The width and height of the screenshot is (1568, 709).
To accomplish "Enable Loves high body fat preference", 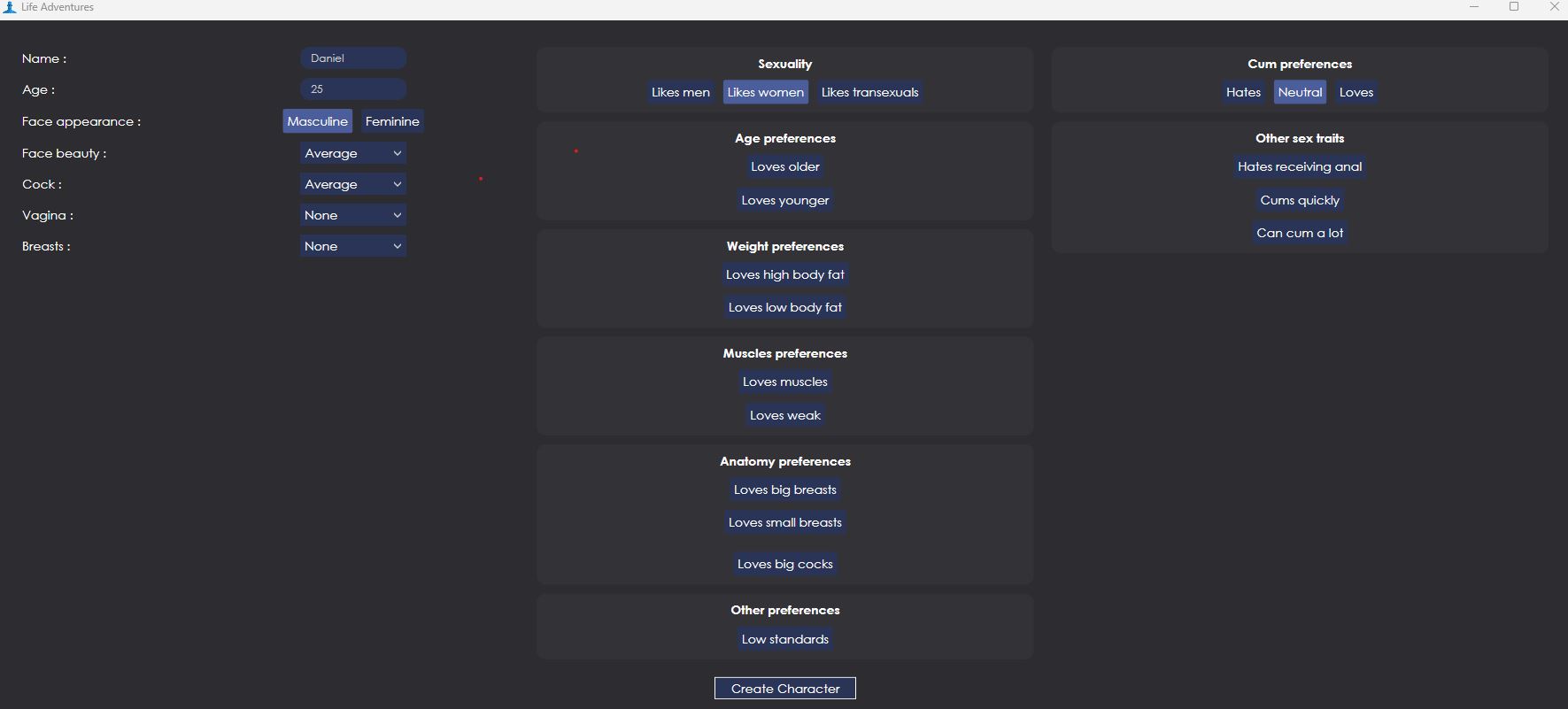I will (x=784, y=274).
